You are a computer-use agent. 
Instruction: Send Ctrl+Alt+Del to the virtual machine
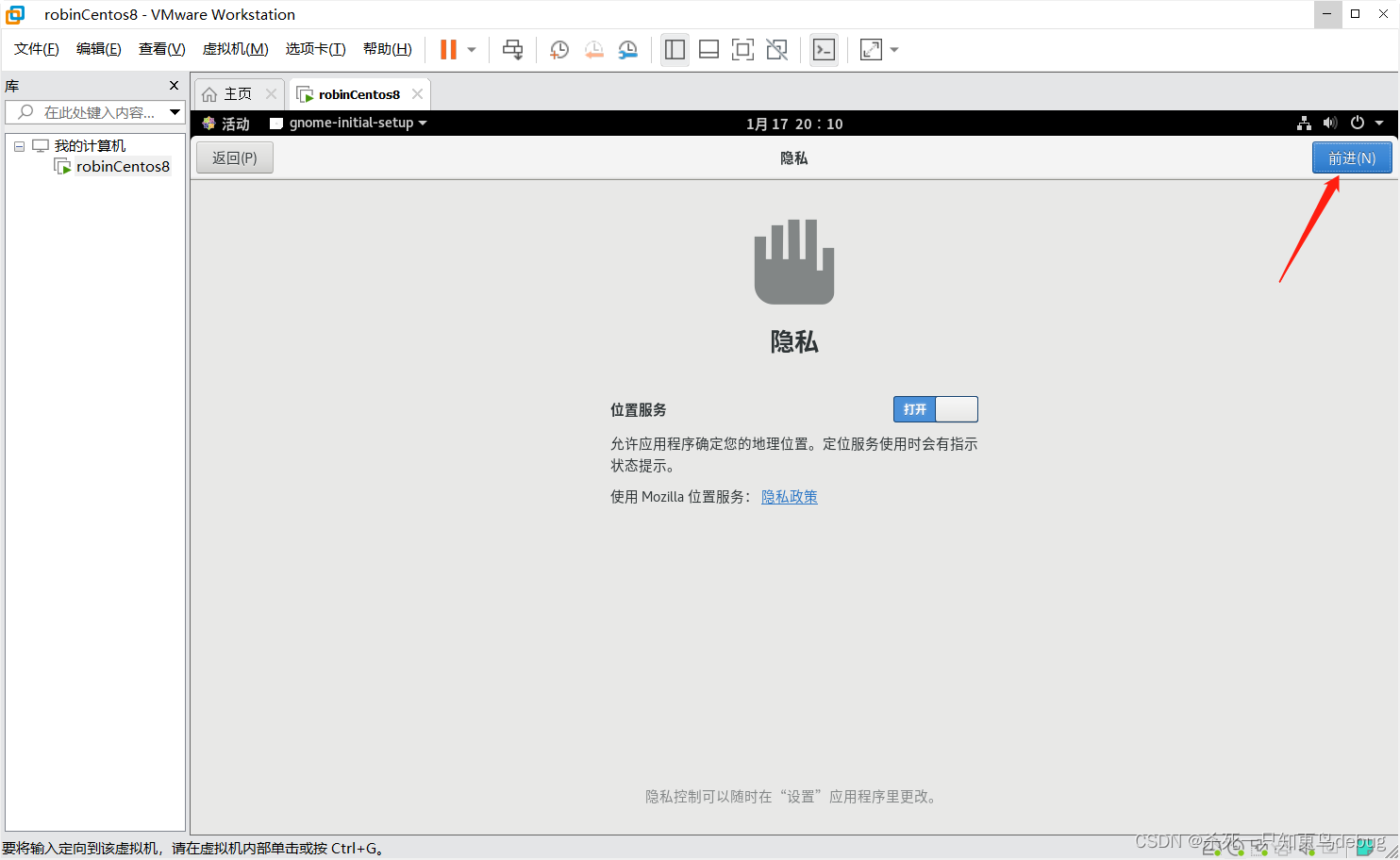512,49
